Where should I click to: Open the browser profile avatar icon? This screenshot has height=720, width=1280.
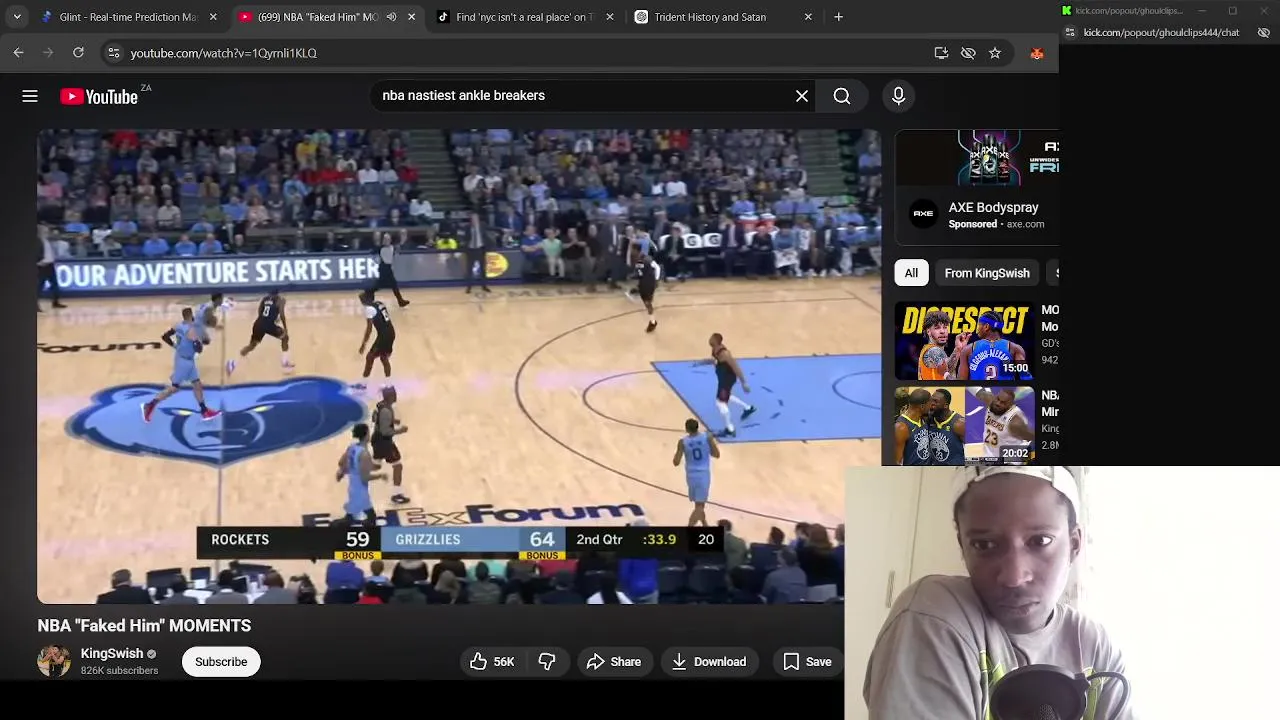(x=1037, y=53)
